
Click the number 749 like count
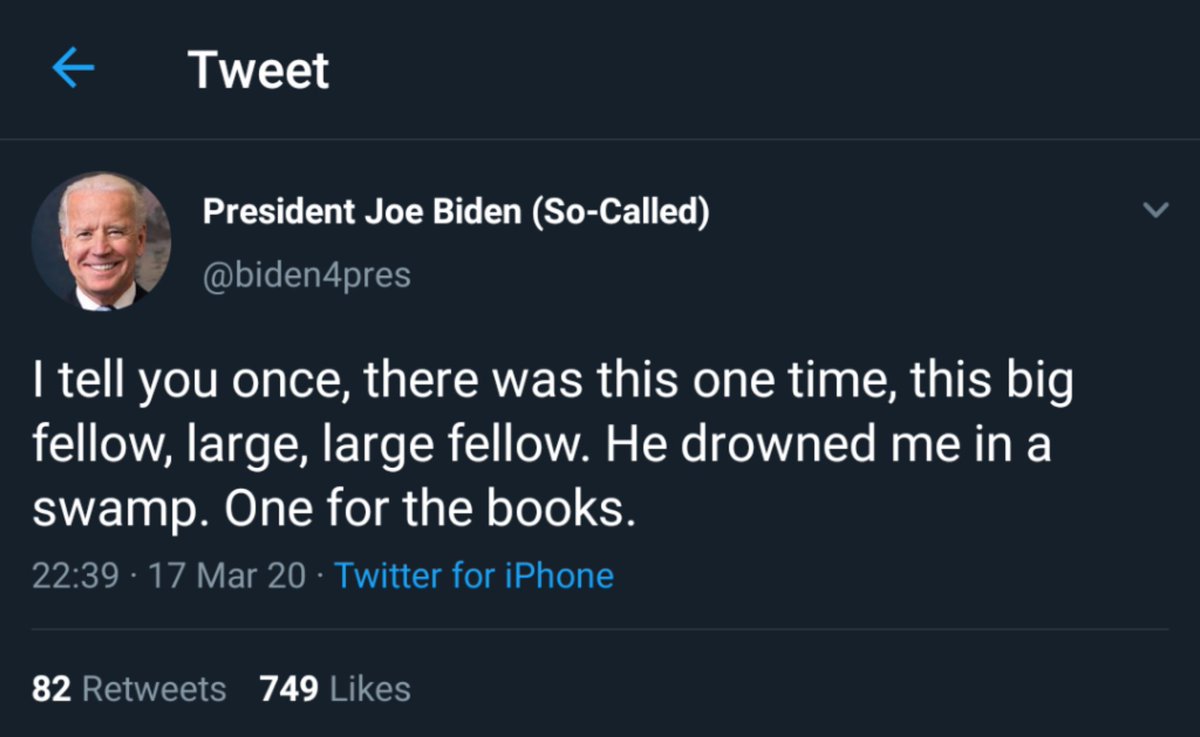(x=289, y=689)
